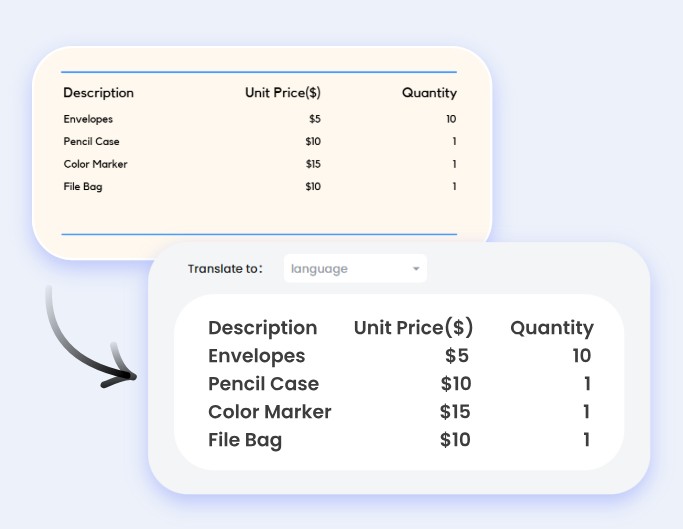Click File Bag in the source table
The width and height of the screenshot is (683, 529).
click(83, 187)
